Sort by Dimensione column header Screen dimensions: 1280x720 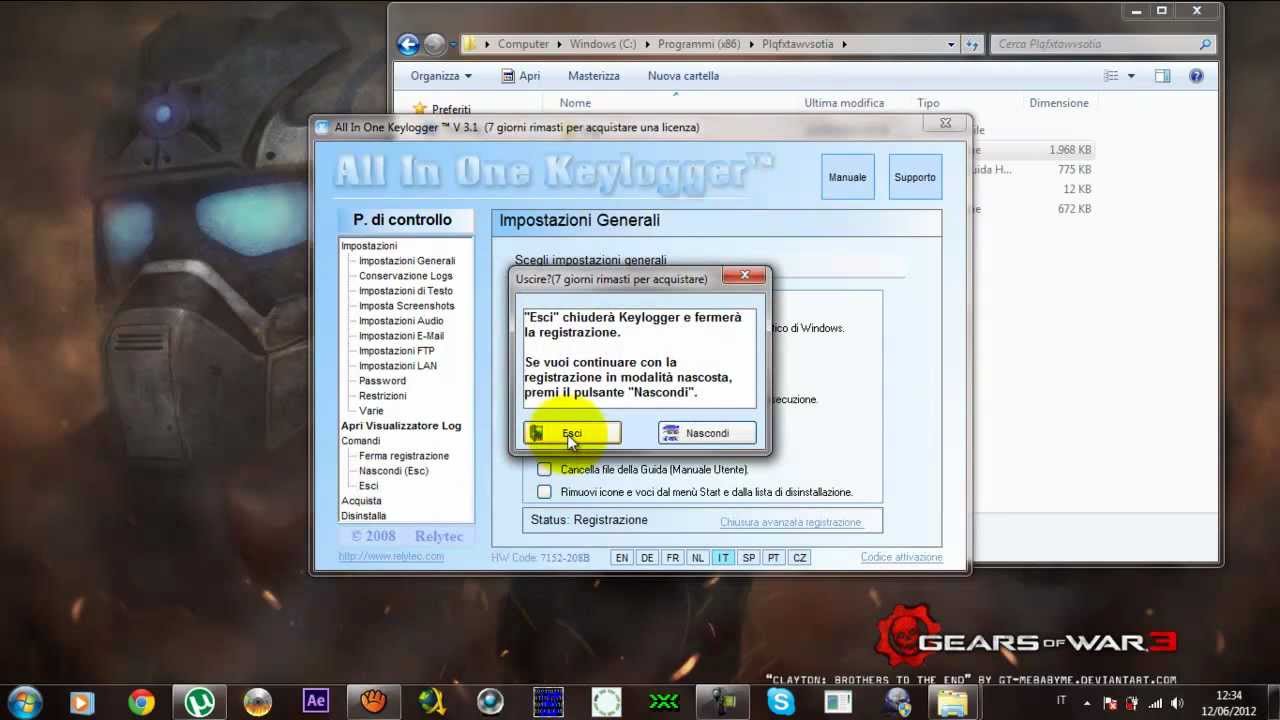point(1059,103)
